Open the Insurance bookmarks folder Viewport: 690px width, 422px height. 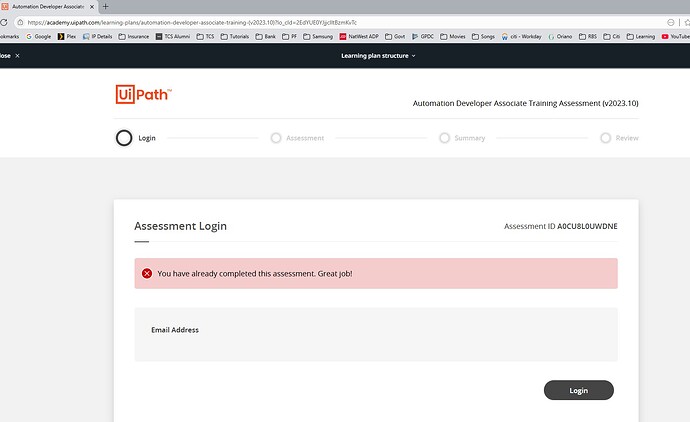point(134,37)
